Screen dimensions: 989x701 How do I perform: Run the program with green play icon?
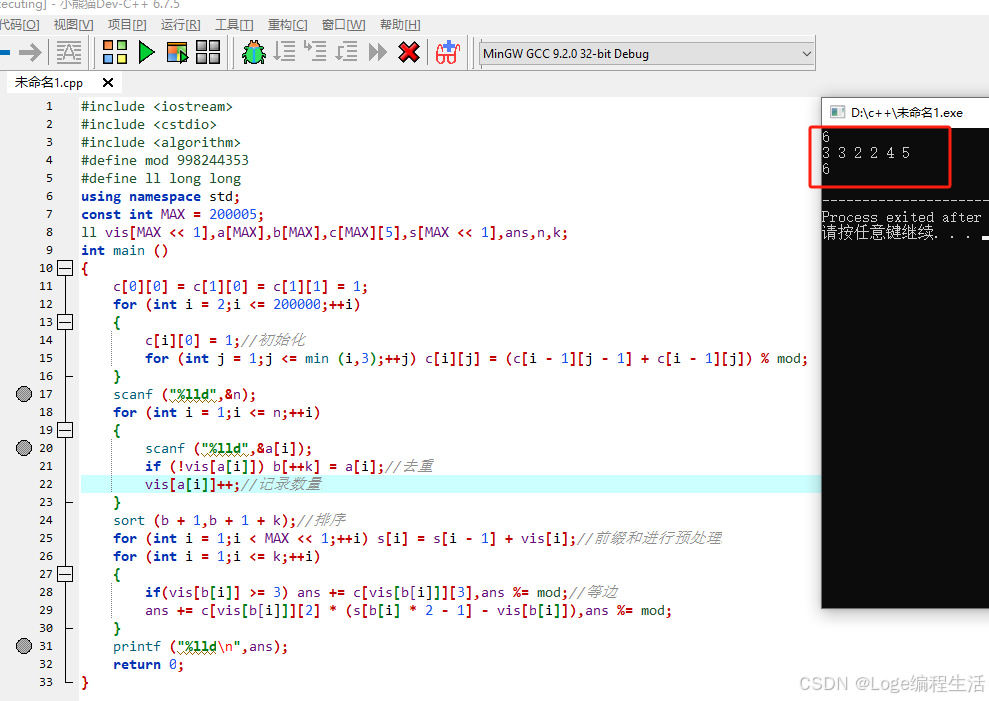[x=146, y=52]
